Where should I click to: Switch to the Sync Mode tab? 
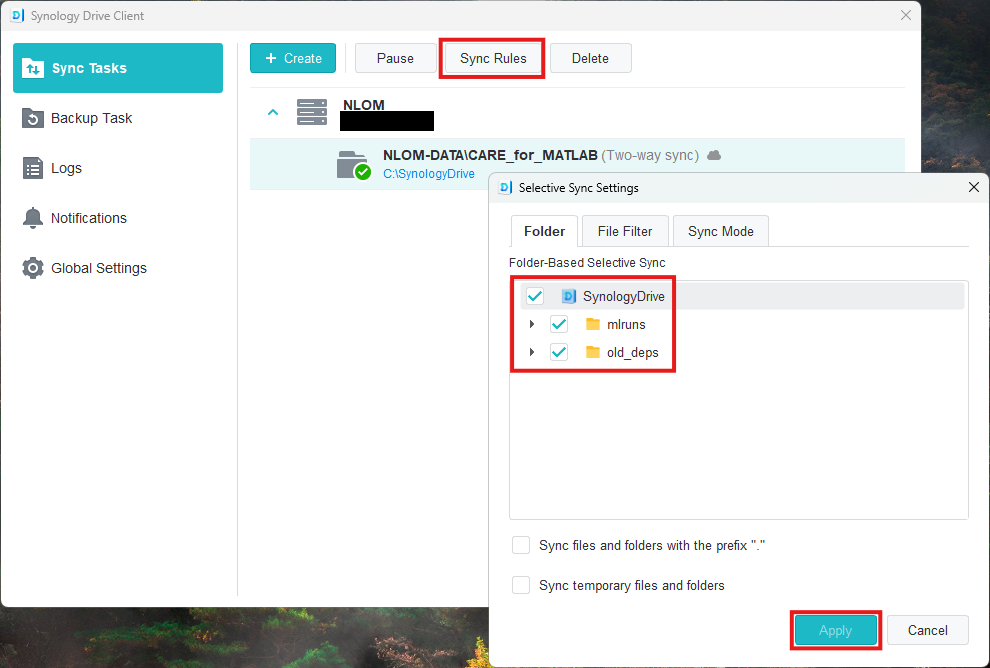(x=720, y=231)
